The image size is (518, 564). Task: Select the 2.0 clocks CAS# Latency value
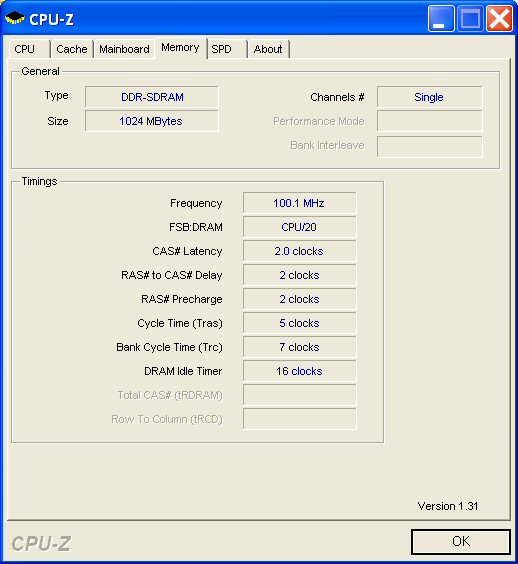tap(300, 251)
